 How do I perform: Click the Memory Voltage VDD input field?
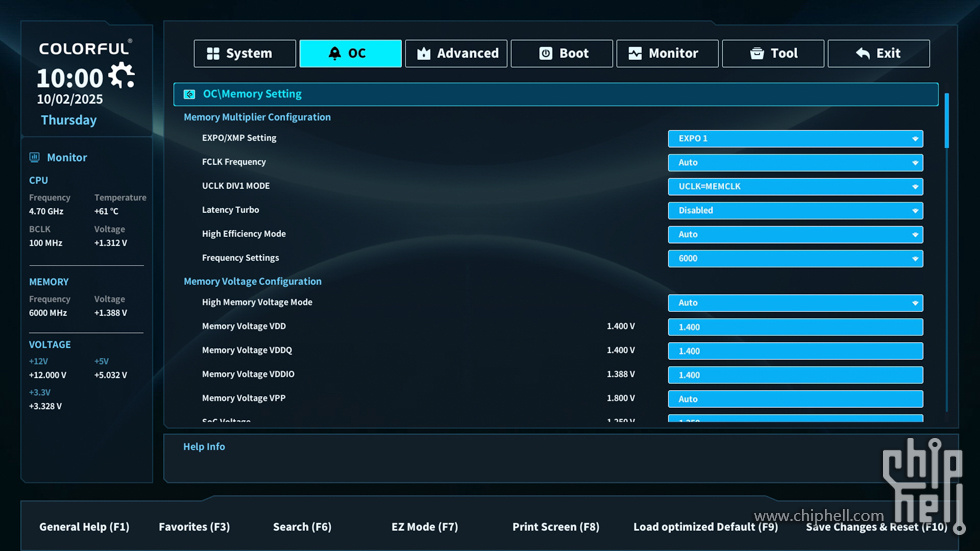tap(795, 327)
